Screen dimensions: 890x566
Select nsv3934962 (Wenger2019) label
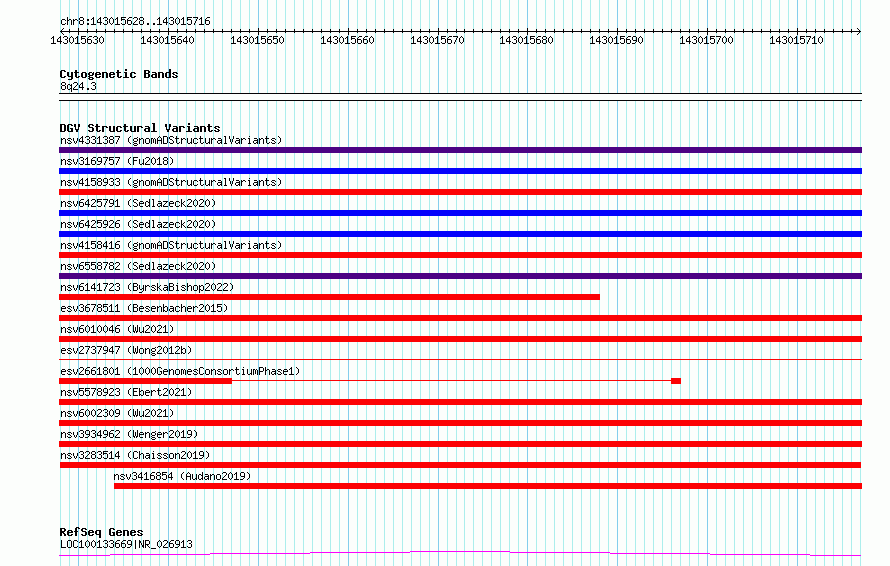[x=129, y=434]
